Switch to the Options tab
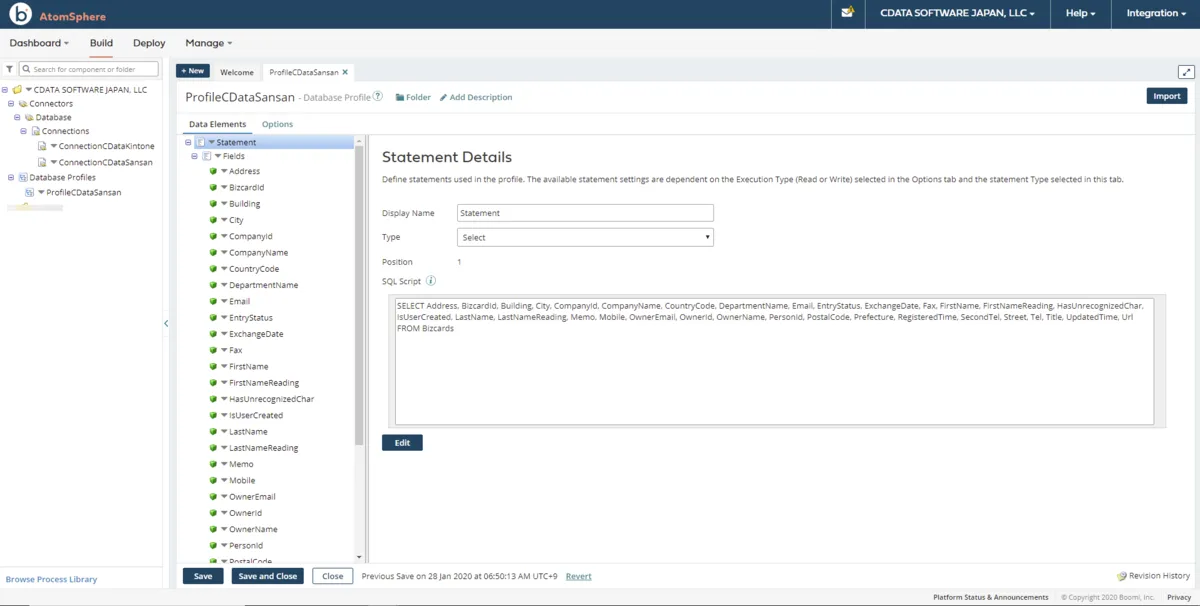 point(277,124)
